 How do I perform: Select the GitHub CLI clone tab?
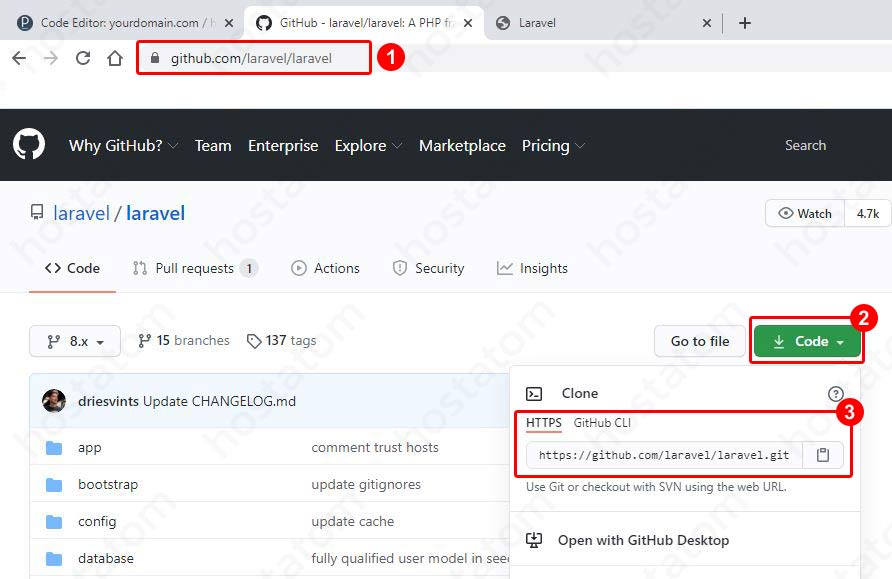[602, 423]
